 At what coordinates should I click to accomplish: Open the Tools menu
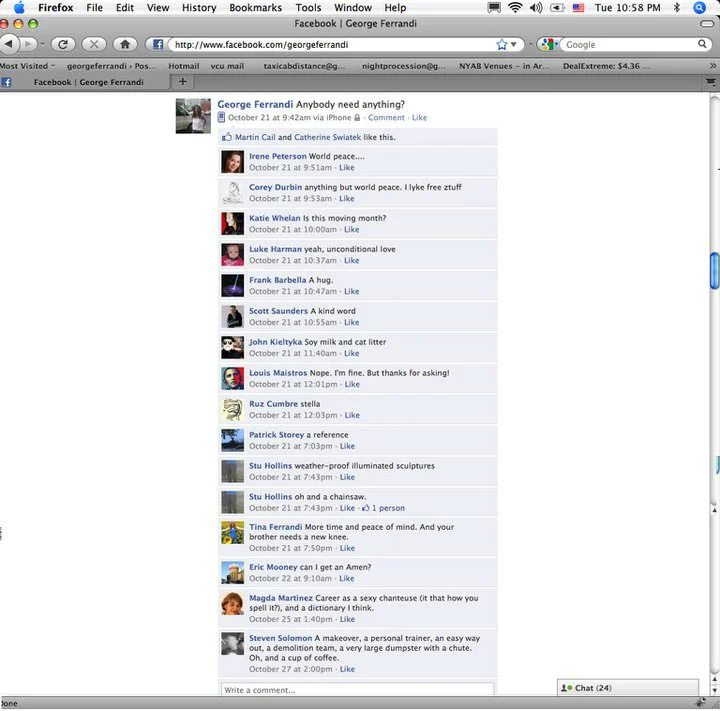tap(308, 8)
